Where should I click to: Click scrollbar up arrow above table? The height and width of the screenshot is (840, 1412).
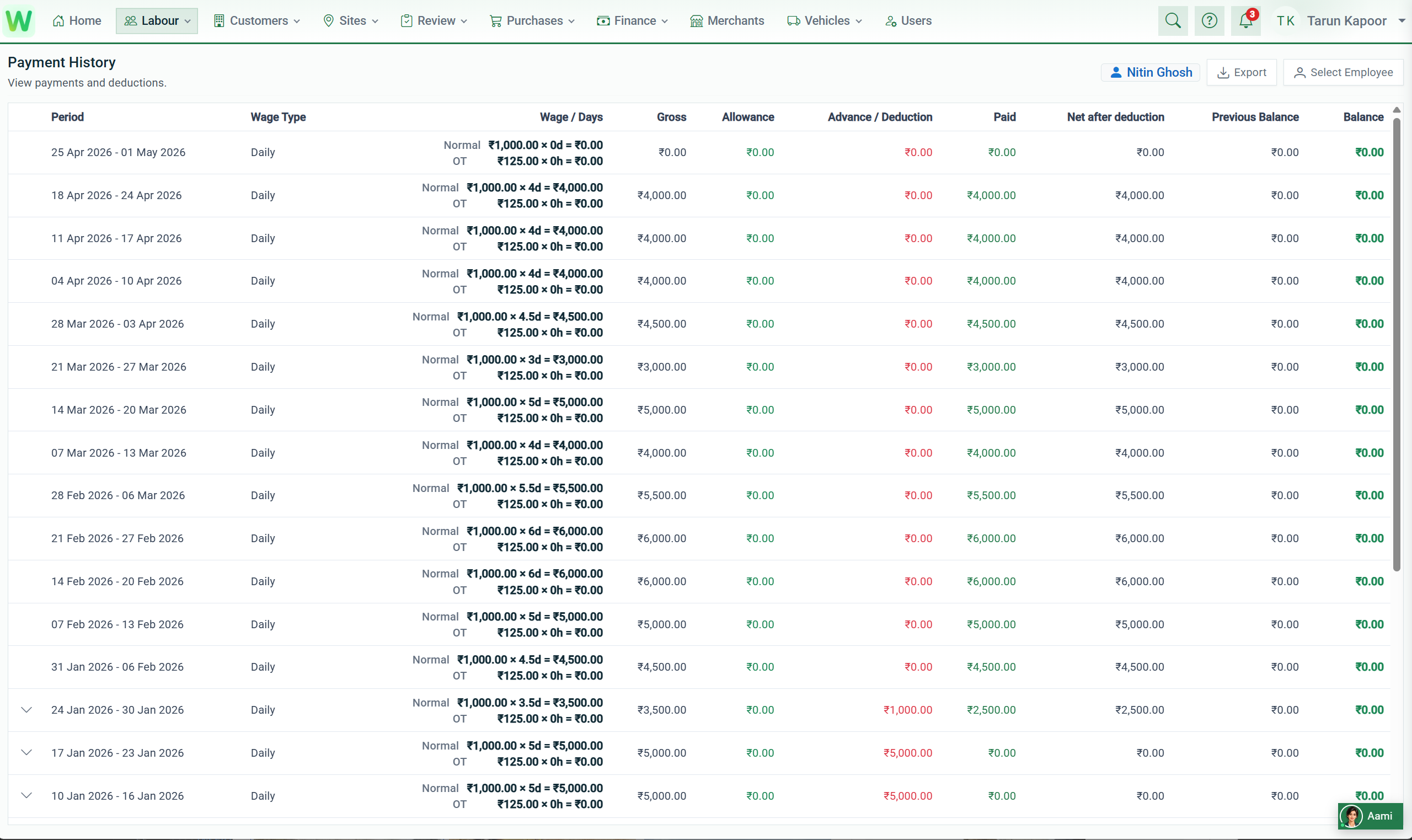pyautogui.click(x=1396, y=110)
